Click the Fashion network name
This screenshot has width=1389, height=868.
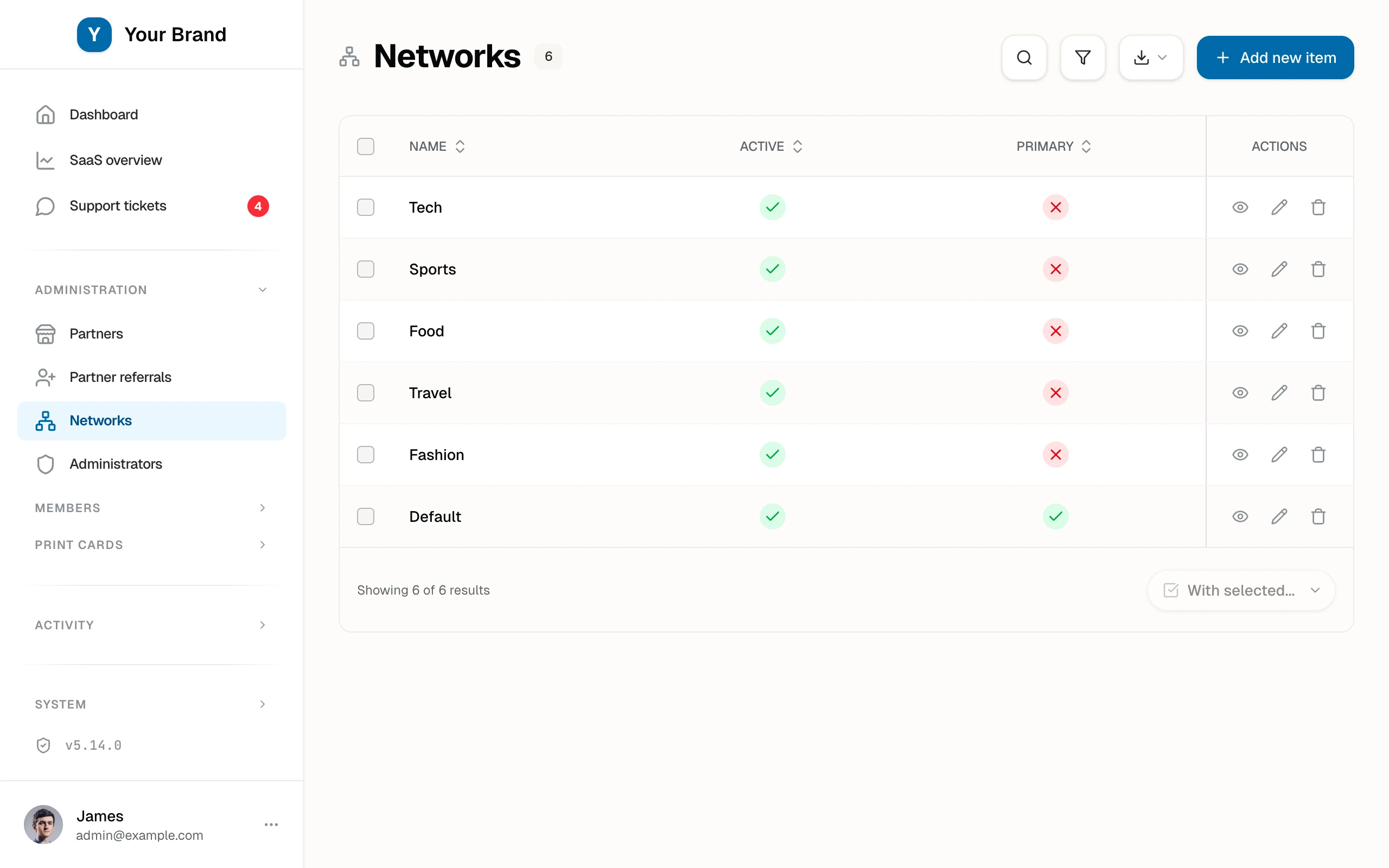click(436, 455)
